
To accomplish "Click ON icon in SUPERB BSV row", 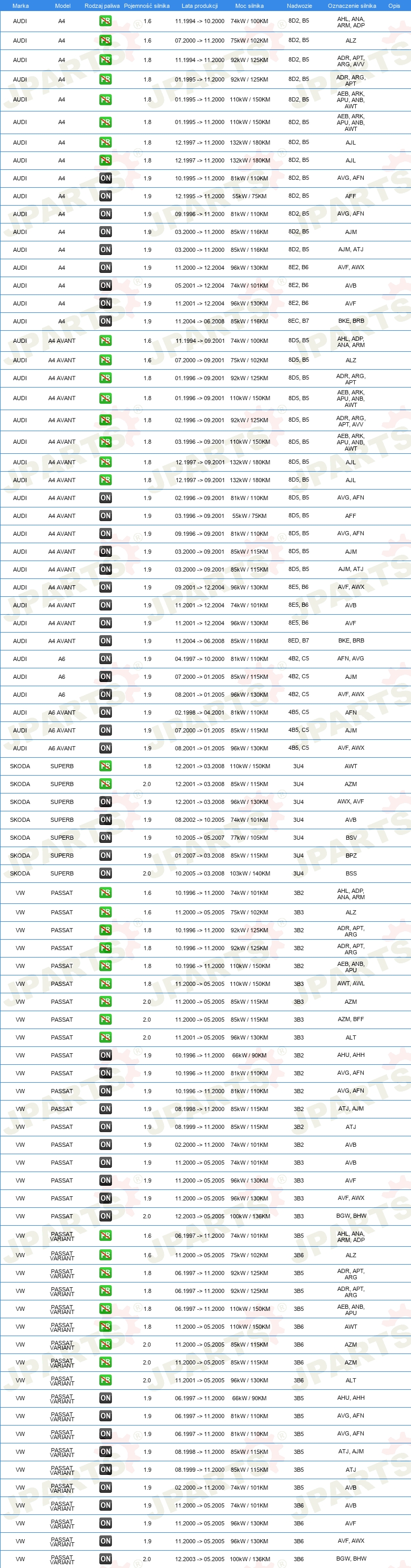I will pyautogui.click(x=105, y=838).
